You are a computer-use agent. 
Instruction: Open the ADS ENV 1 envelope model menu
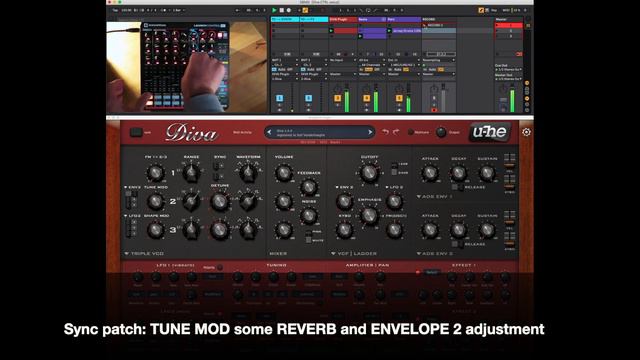pos(434,196)
